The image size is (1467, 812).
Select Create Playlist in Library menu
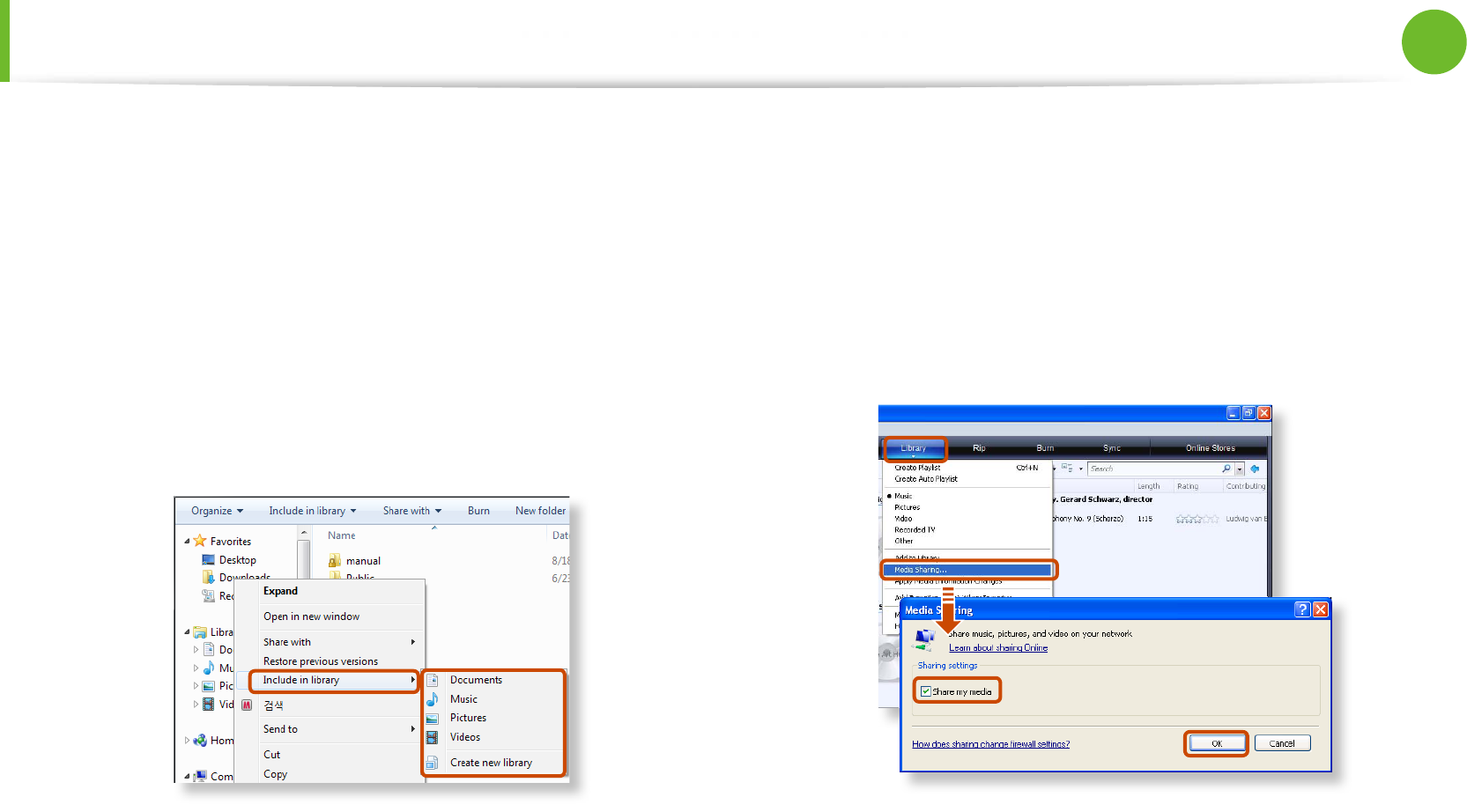coord(917,468)
